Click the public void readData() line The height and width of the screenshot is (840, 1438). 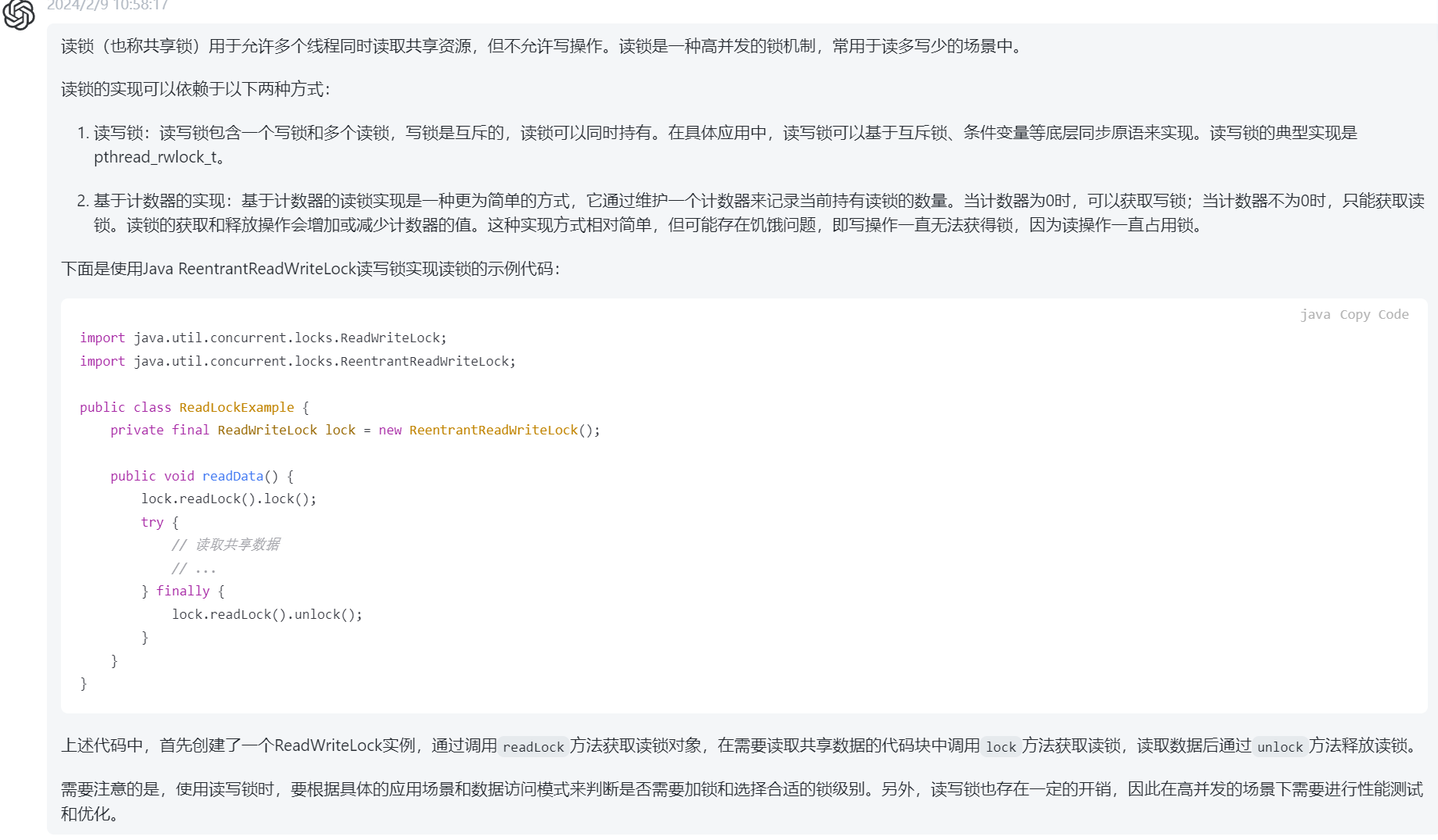(x=202, y=476)
